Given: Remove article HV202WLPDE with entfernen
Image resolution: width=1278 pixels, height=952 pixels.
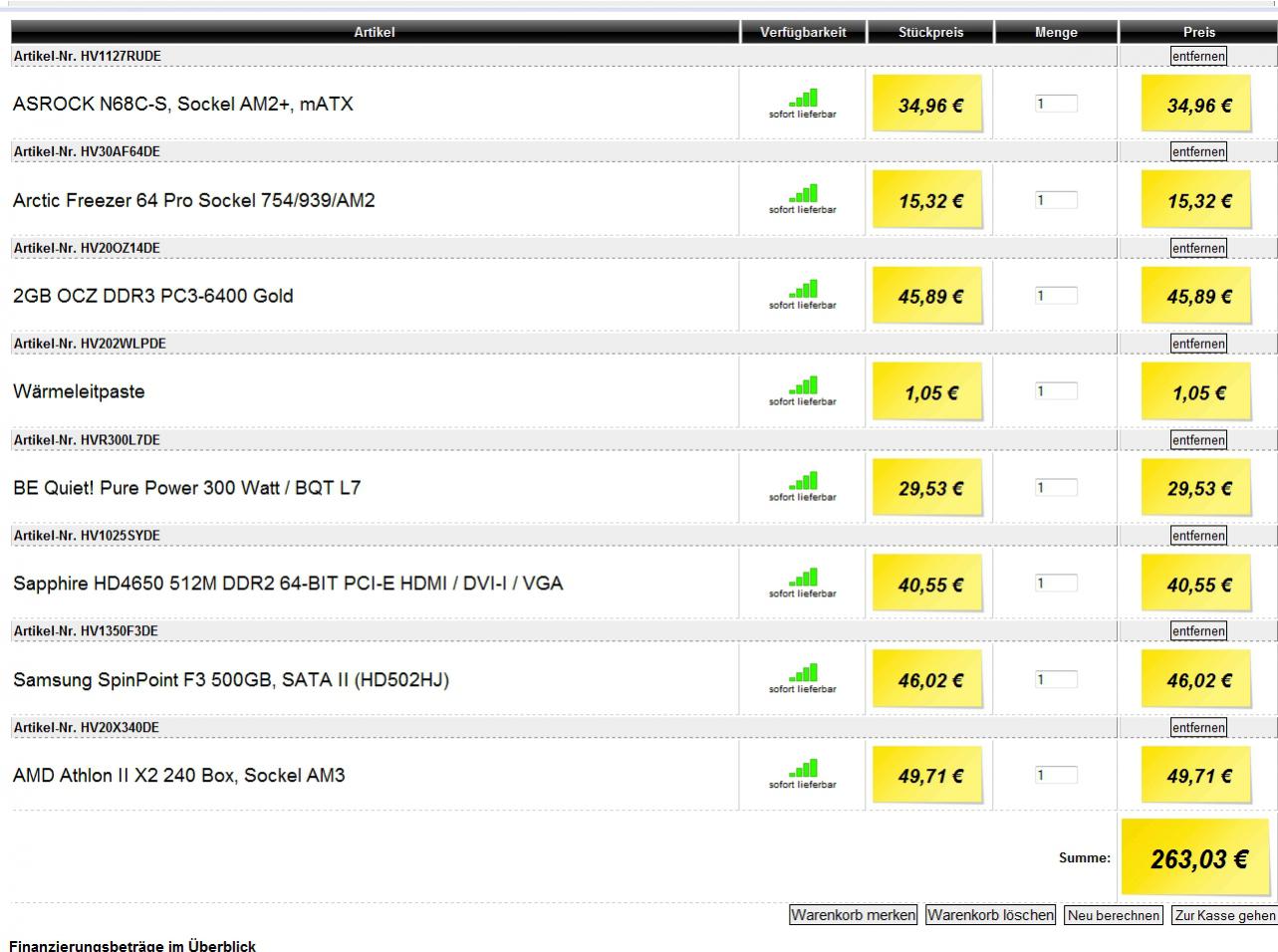Looking at the screenshot, I should tap(1198, 344).
